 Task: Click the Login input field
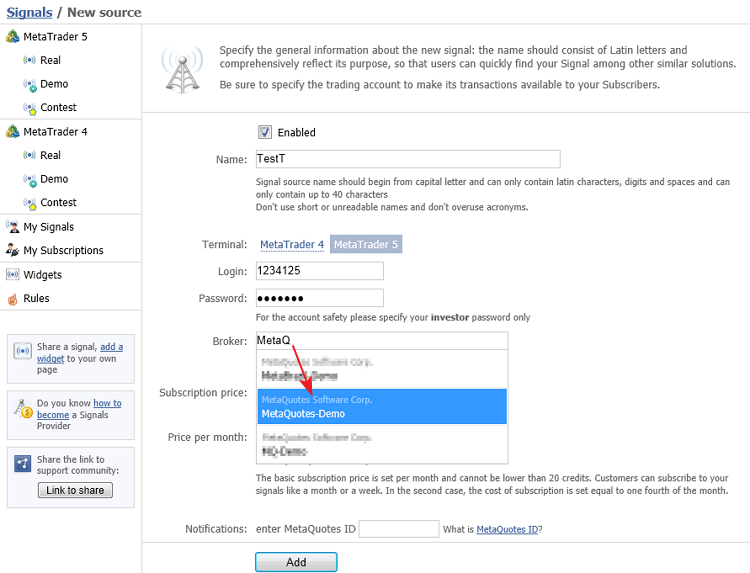click(x=320, y=271)
